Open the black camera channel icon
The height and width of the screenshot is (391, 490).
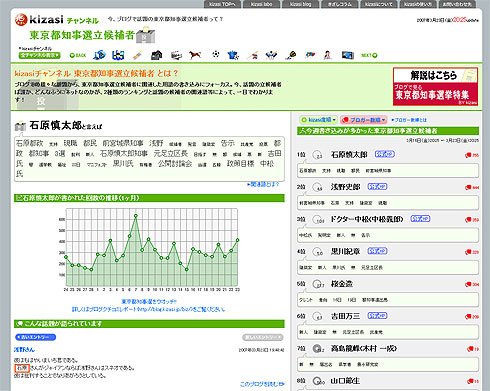click(x=156, y=55)
